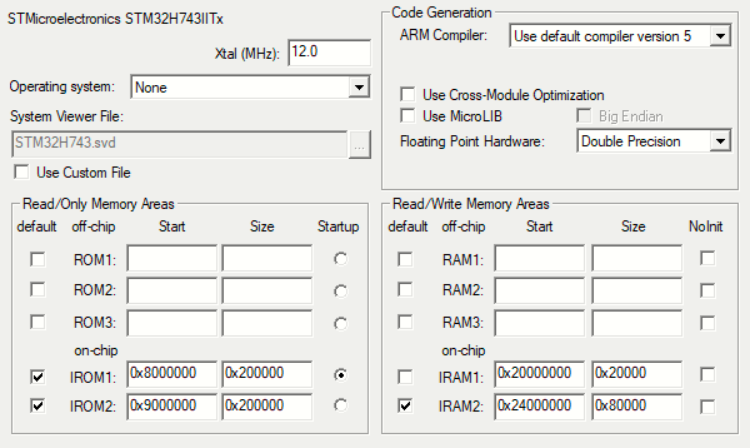Screen dimensions: 750x448
Task: Click the Xtal (MHz) input field
Action: pyautogui.click(x=329, y=52)
